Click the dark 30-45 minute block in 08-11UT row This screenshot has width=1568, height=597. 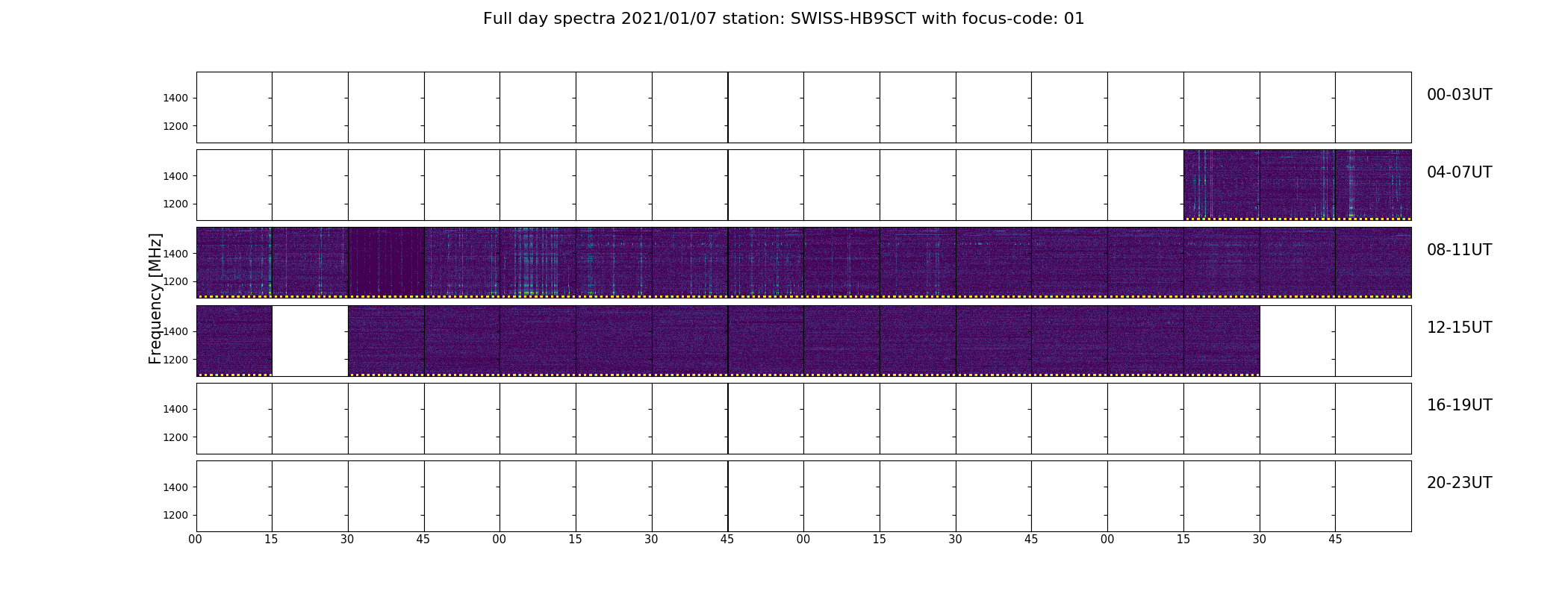point(386,262)
